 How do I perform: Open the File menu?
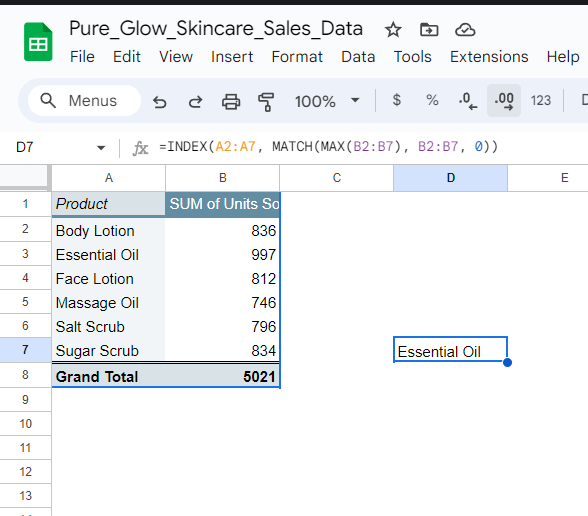point(82,57)
